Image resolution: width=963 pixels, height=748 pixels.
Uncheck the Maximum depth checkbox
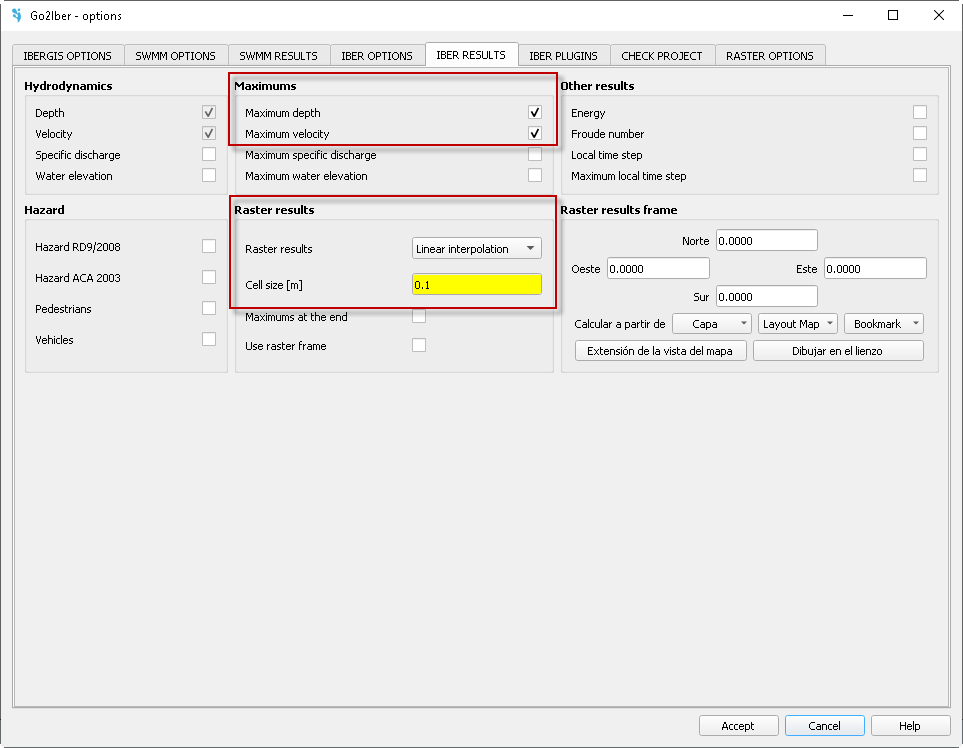coord(535,113)
